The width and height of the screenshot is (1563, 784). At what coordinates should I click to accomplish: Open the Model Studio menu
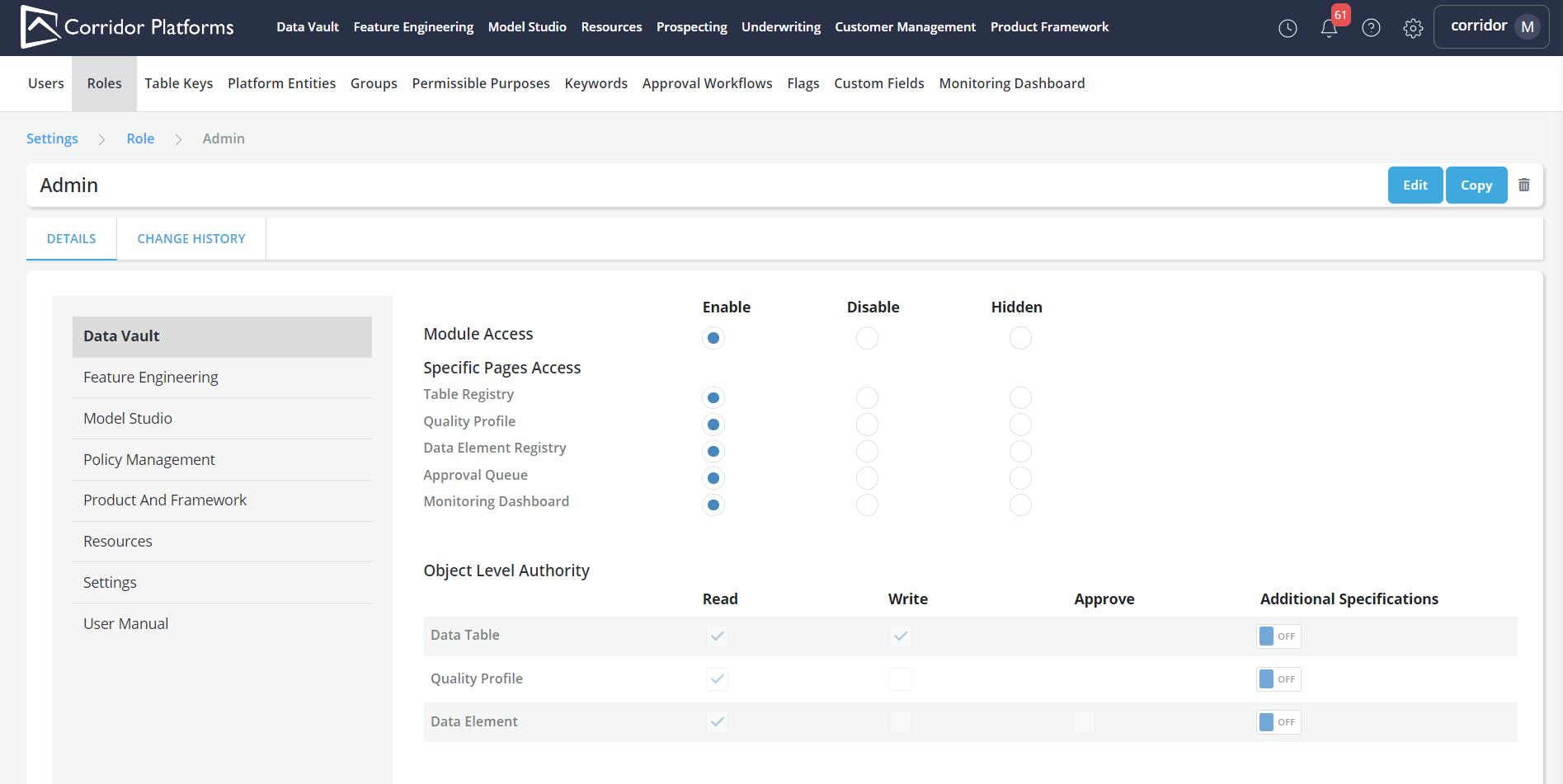point(527,27)
